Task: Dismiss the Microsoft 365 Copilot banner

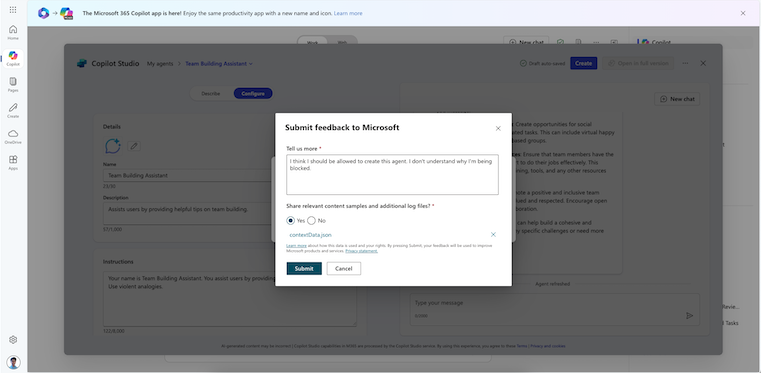Action: (743, 13)
